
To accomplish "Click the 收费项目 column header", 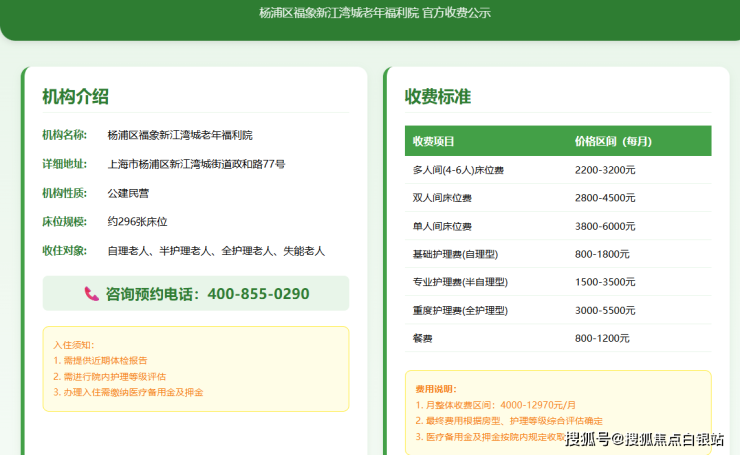I will [x=433, y=141].
